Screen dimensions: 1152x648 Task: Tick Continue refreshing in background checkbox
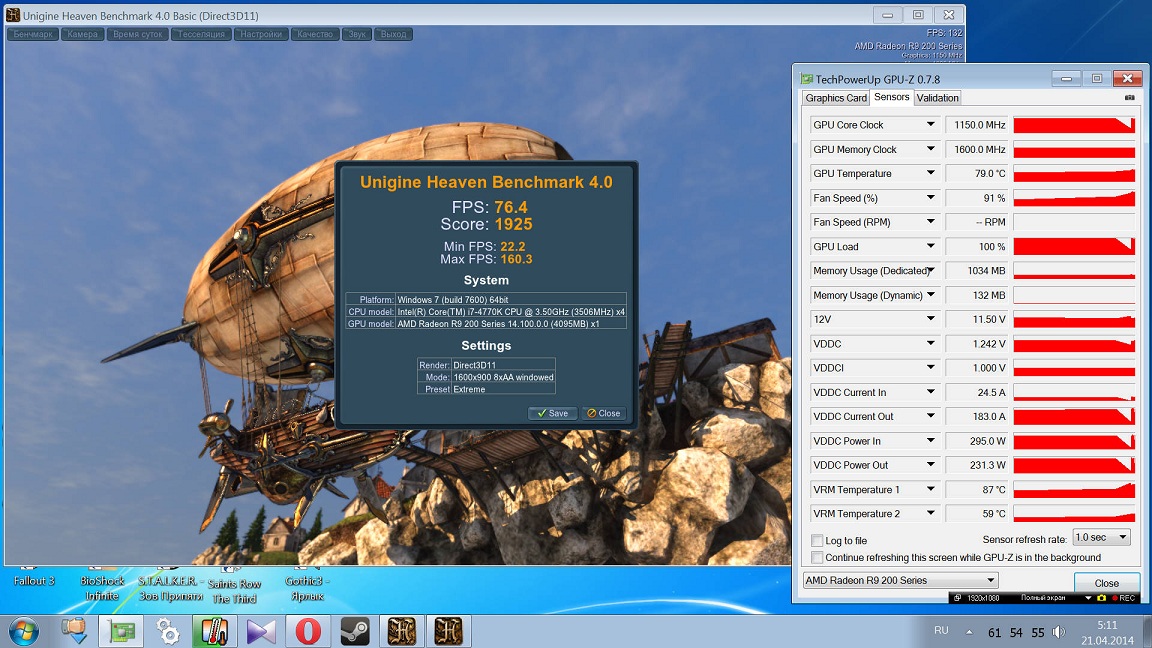click(x=817, y=558)
